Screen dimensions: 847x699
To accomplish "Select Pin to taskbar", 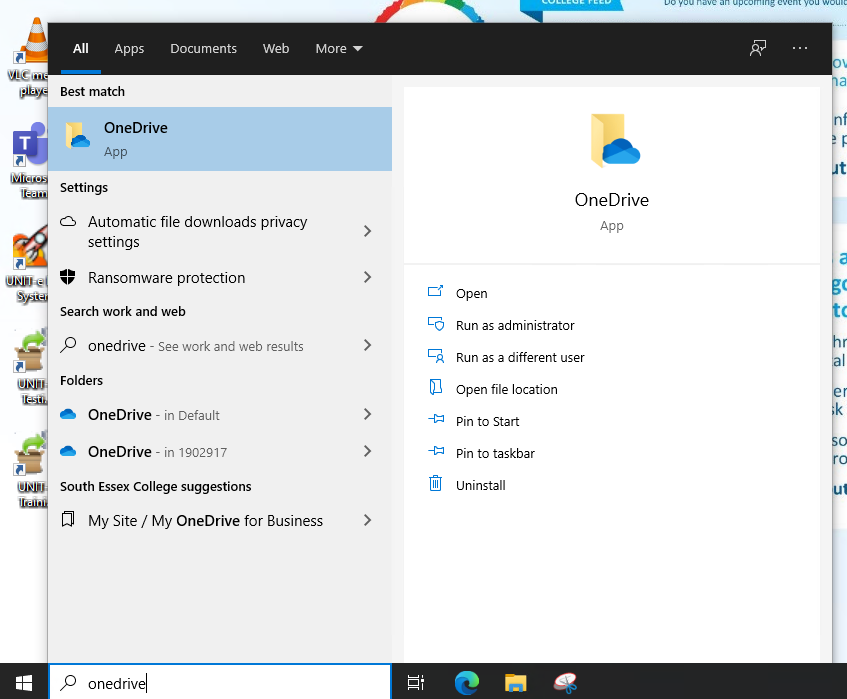I will pos(495,453).
